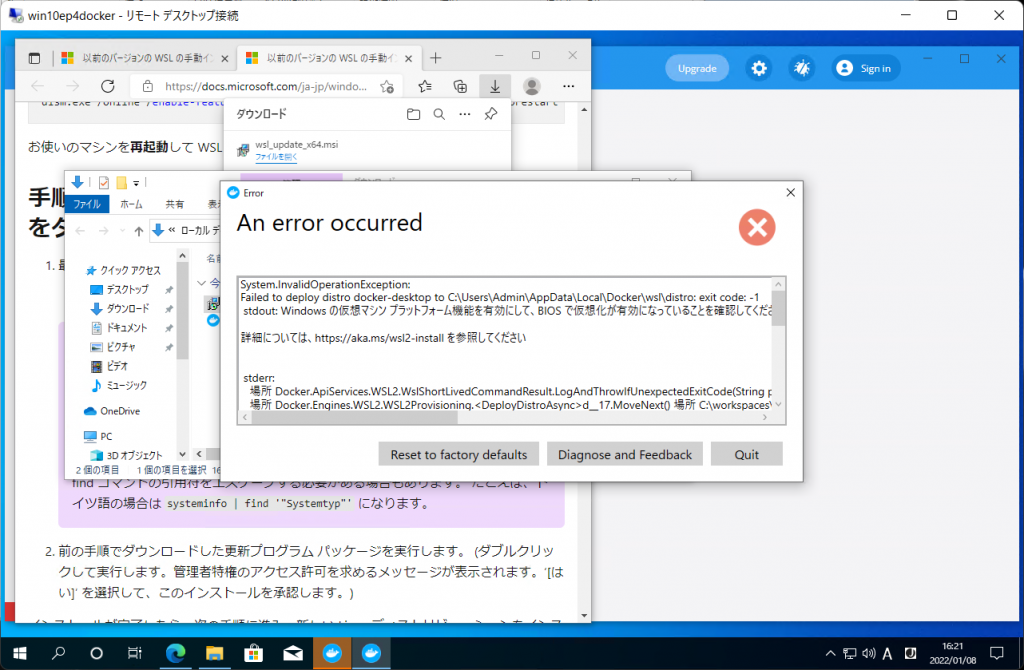Open Edge collections icon

[x=460, y=86]
